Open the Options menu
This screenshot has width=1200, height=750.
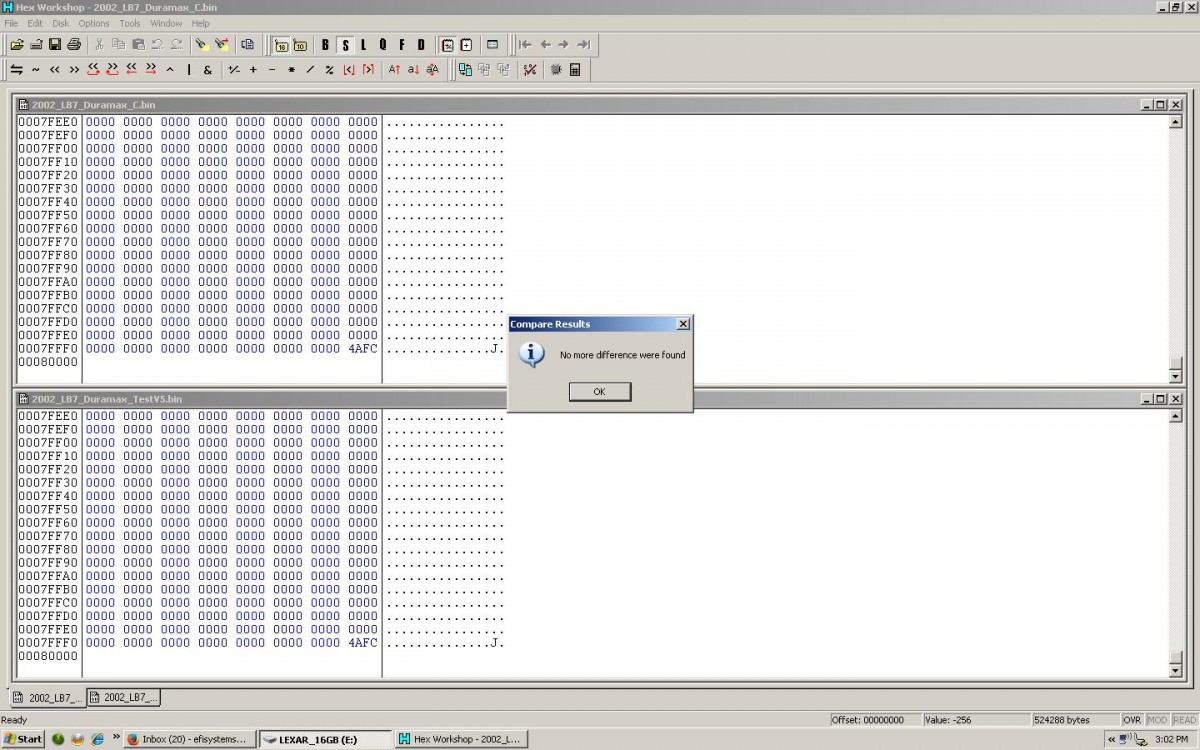pyautogui.click(x=94, y=23)
